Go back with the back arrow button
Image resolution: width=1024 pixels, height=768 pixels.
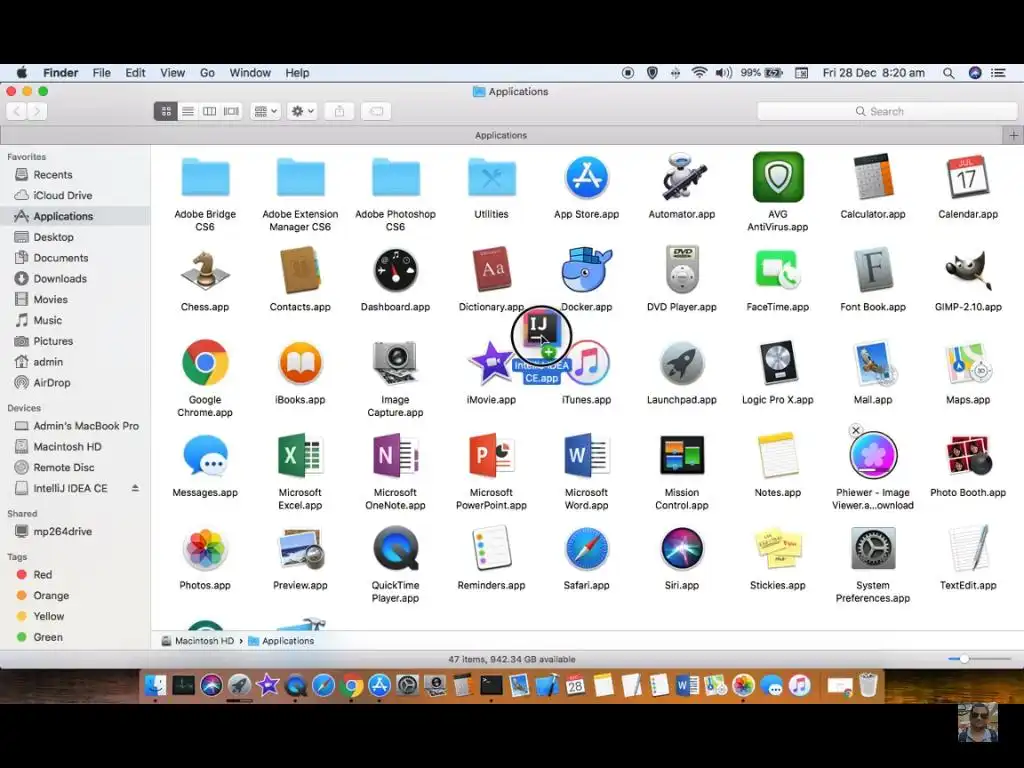point(17,111)
